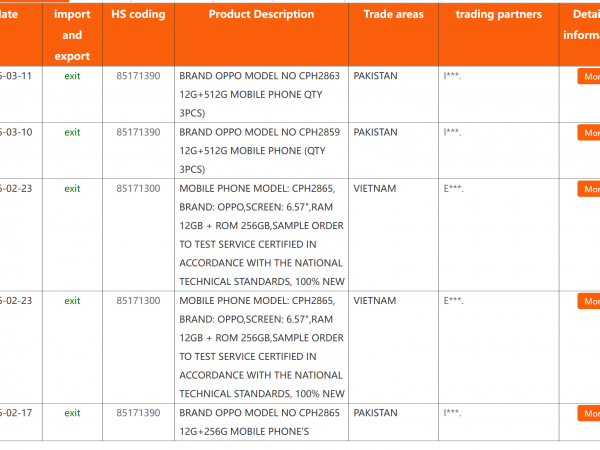600x450 pixels.
Task: Click the More button in the CPH2859 row
Action: (589, 133)
